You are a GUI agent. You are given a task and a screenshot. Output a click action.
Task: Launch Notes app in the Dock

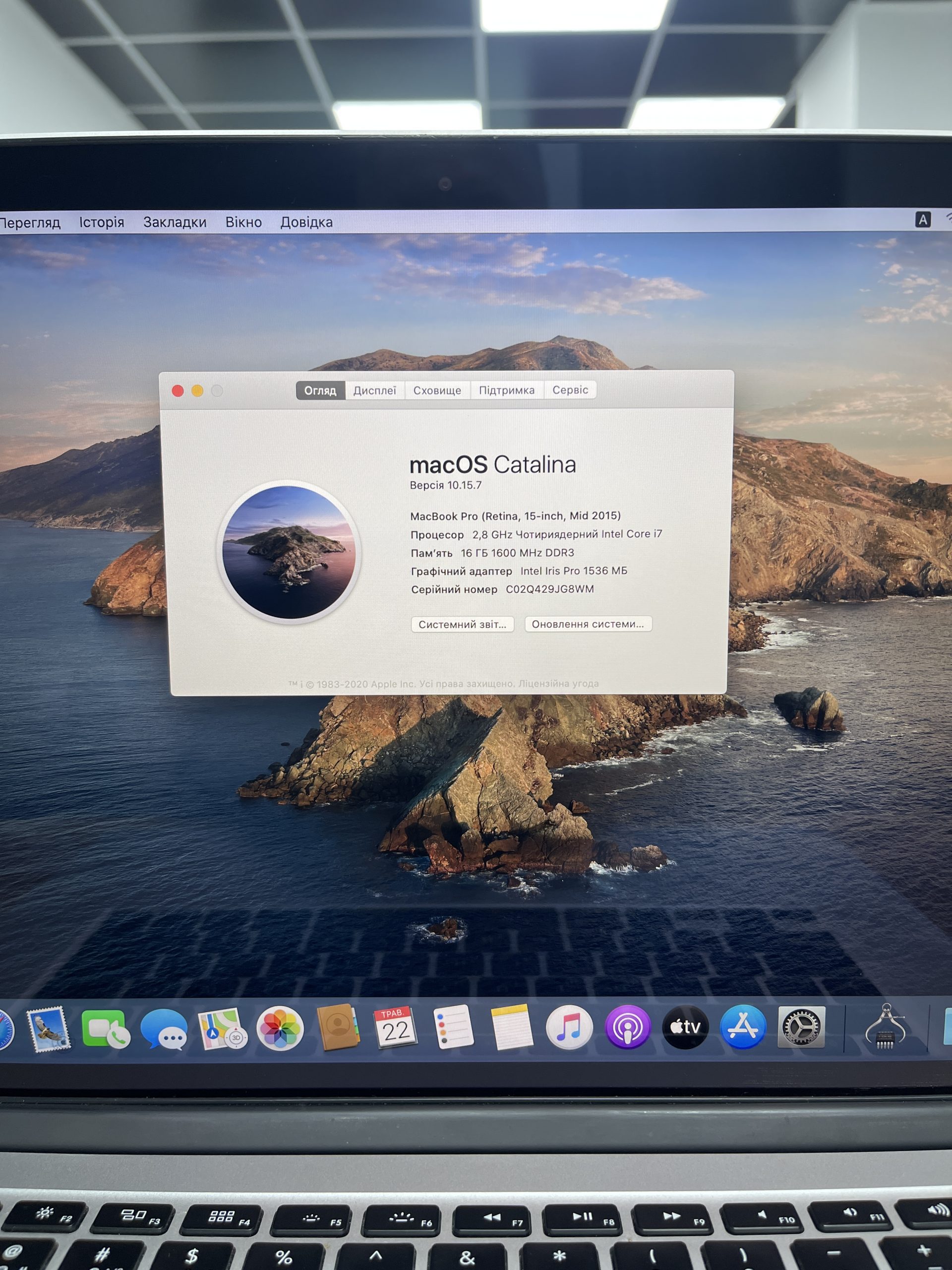pyautogui.click(x=512, y=1027)
